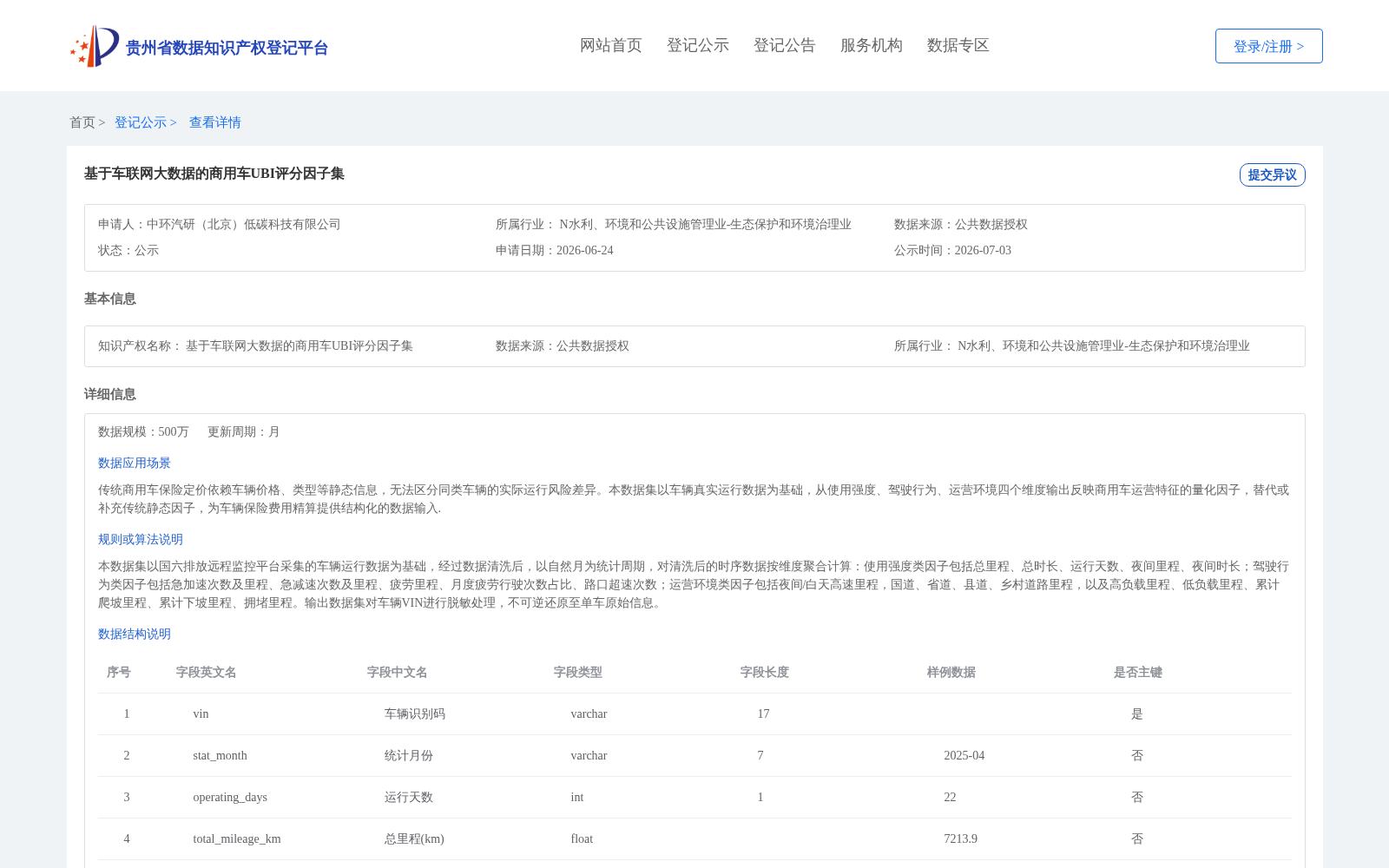Screen dimensions: 1389x868
Task: Go to 网站首页 in the navigation
Action: click(x=611, y=45)
